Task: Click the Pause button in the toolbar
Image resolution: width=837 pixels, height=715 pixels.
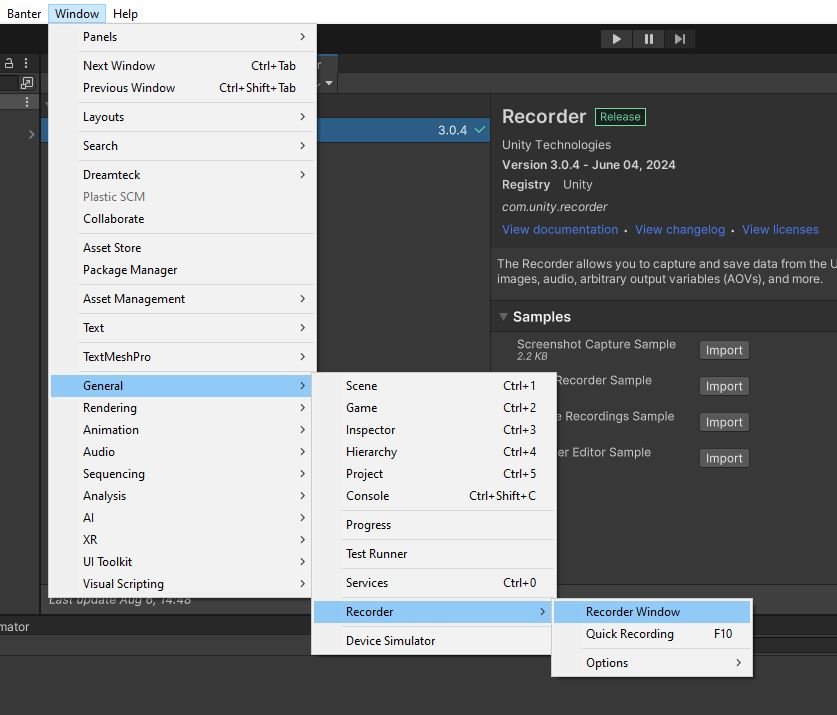Action: (648, 39)
